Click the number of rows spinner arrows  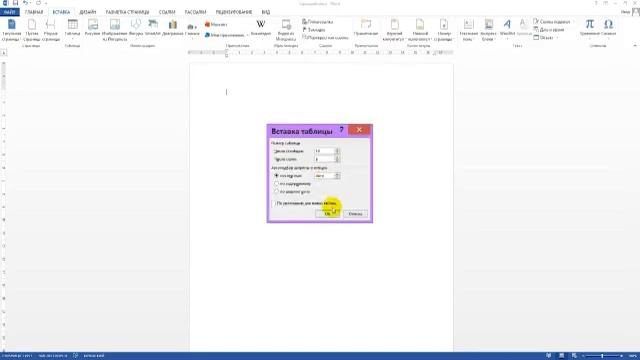pyautogui.click(x=337, y=159)
